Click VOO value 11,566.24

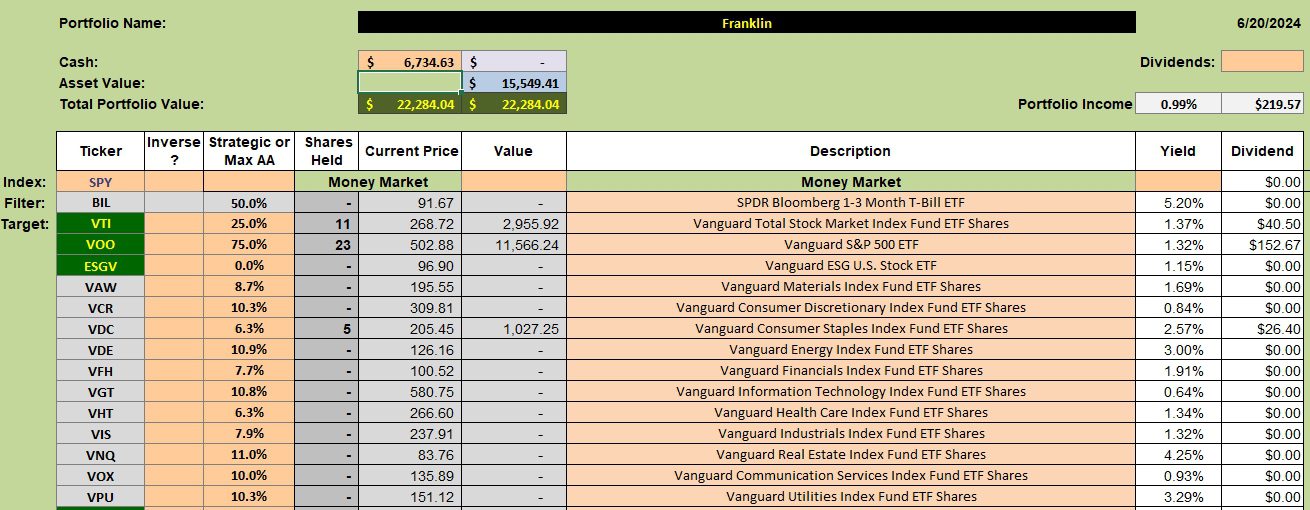[x=514, y=245]
